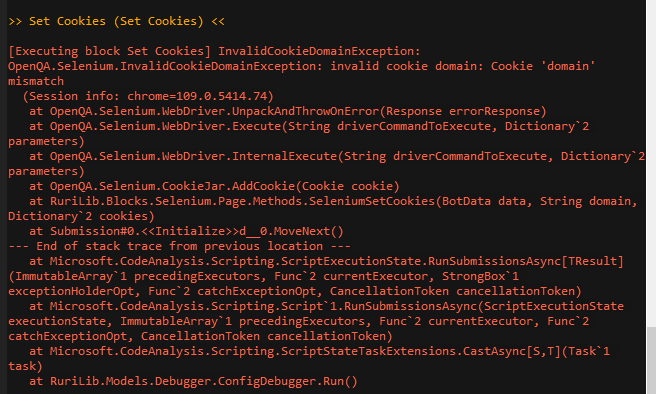Click the 'End of stack trace from previous location' line
The width and height of the screenshot is (656, 394).
[x=179, y=246]
